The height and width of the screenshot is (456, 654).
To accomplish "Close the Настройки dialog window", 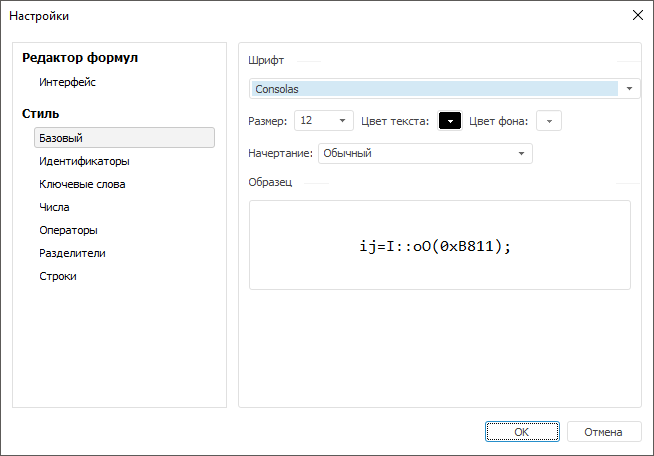I will (637, 16).
